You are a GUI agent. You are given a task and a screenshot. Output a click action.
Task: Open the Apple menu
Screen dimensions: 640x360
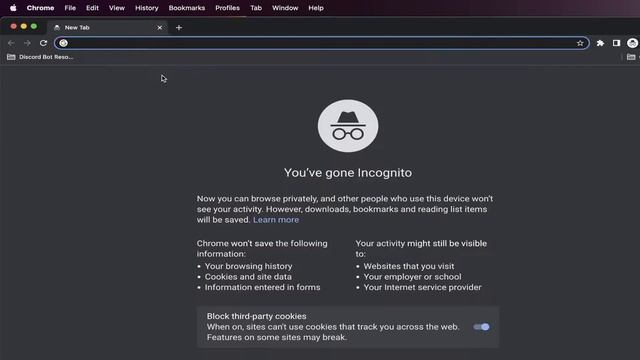[x=13, y=8]
